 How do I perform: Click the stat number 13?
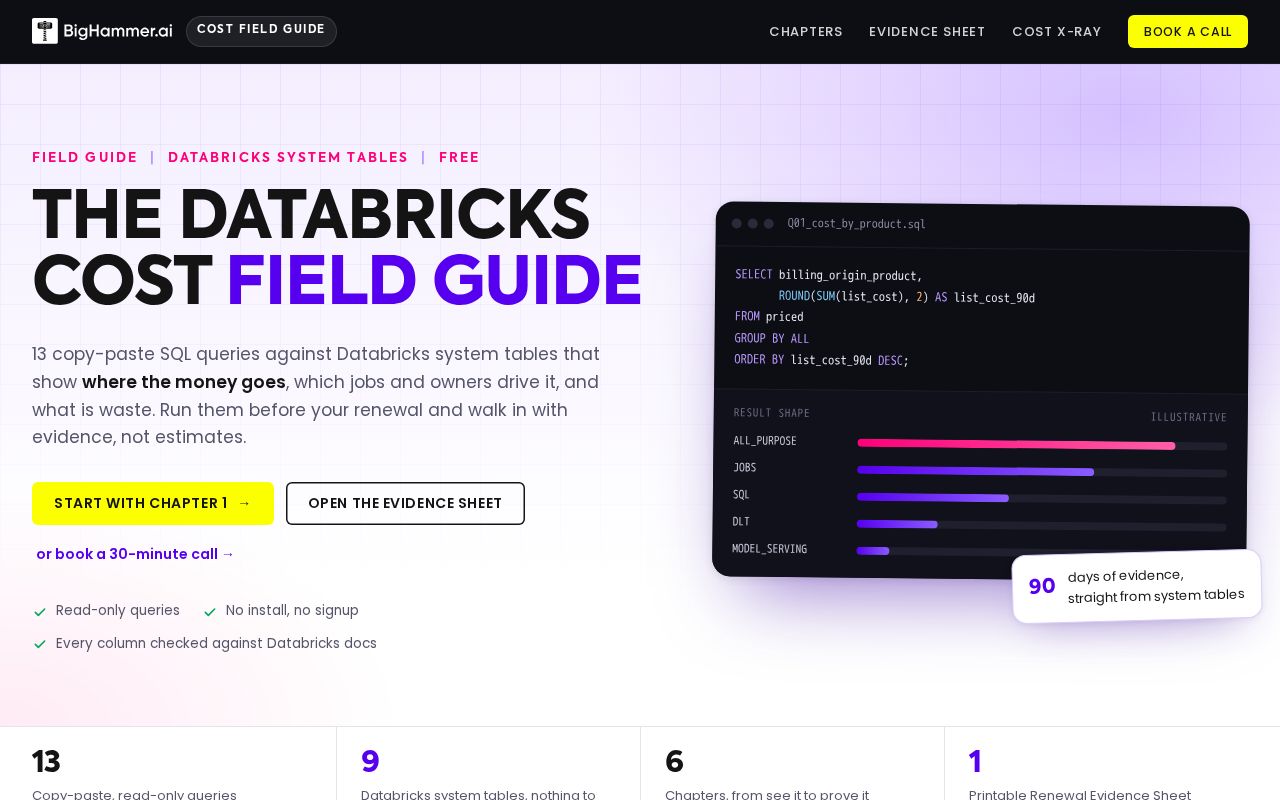click(x=46, y=762)
